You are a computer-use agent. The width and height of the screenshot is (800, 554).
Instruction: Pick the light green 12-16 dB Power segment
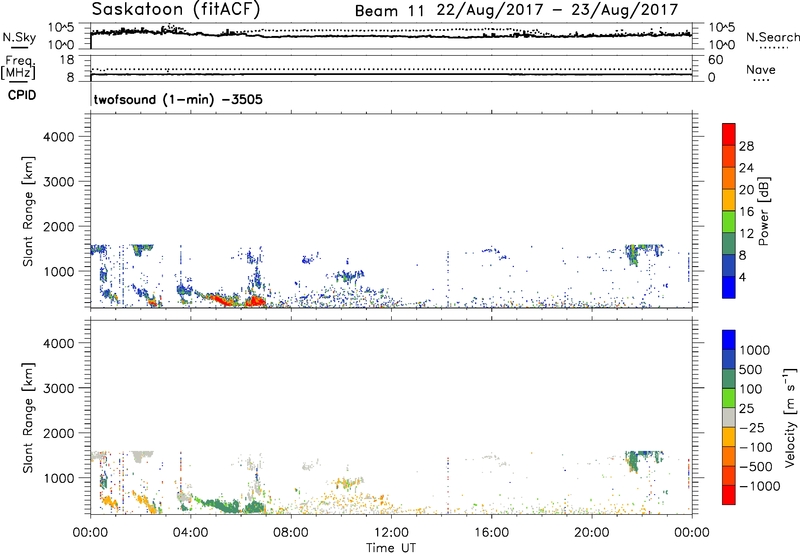coord(729,222)
